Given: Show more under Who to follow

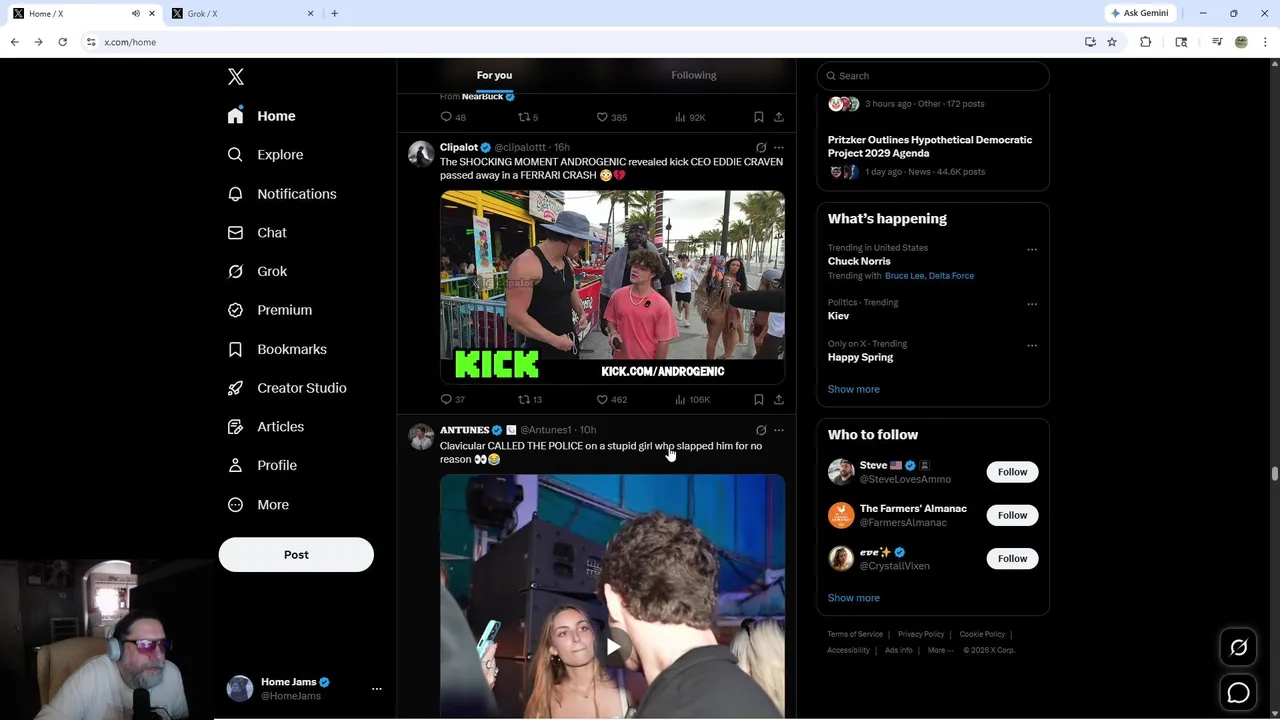Looking at the screenshot, I should 853,598.
